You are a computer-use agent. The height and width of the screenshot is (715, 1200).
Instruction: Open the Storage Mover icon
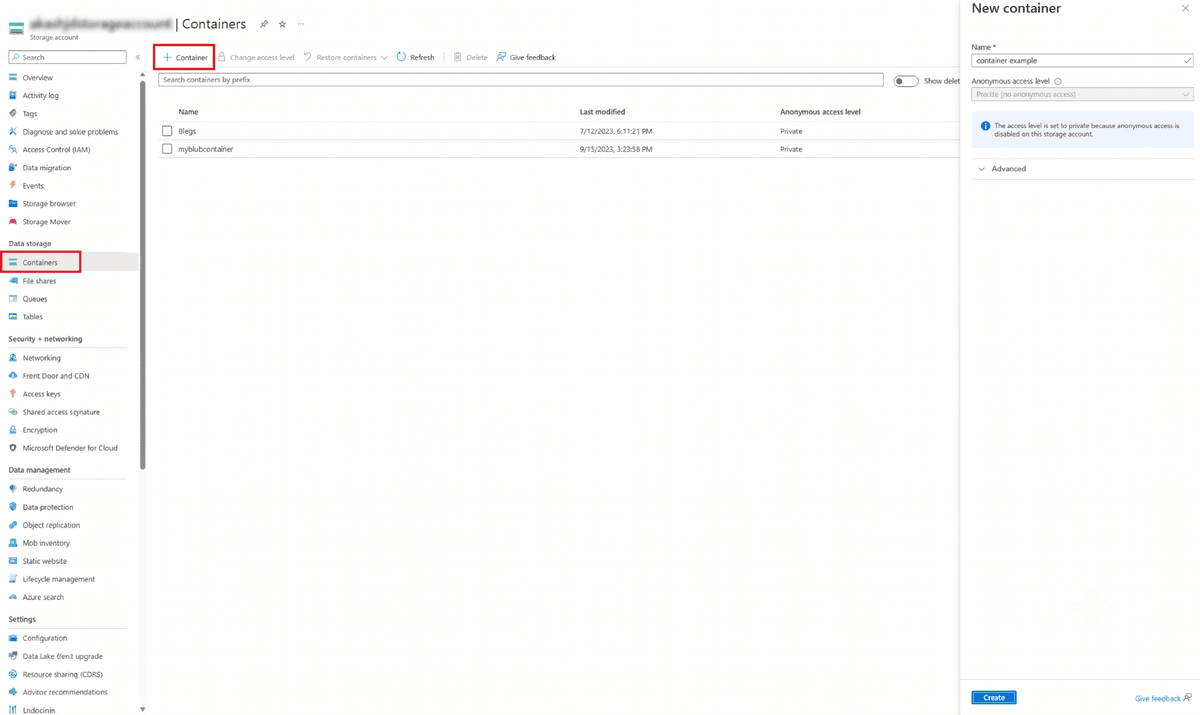(x=13, y=221)
